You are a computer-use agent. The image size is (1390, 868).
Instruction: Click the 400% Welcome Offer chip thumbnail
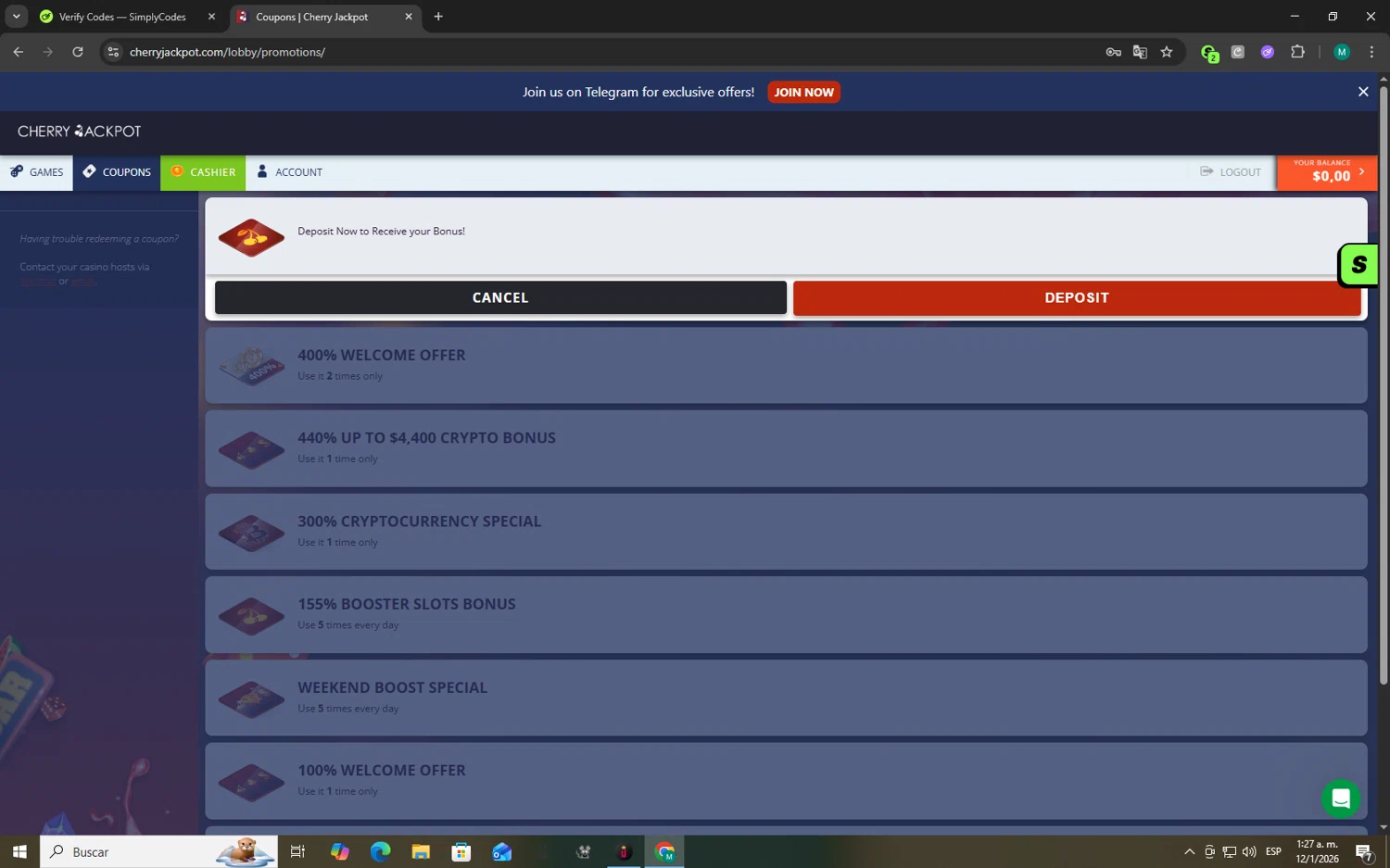251,367
